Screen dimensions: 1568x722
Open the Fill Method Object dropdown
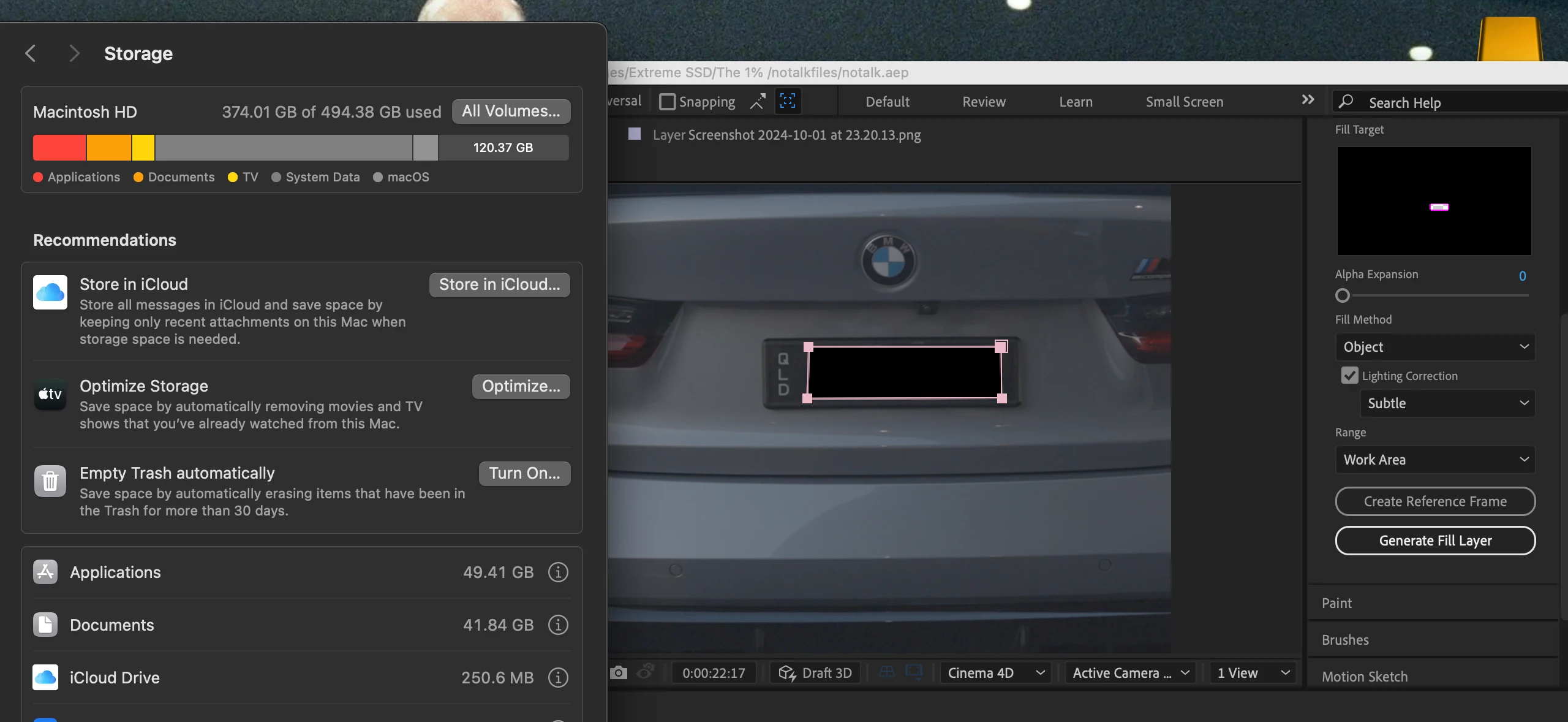point(1435,347)
